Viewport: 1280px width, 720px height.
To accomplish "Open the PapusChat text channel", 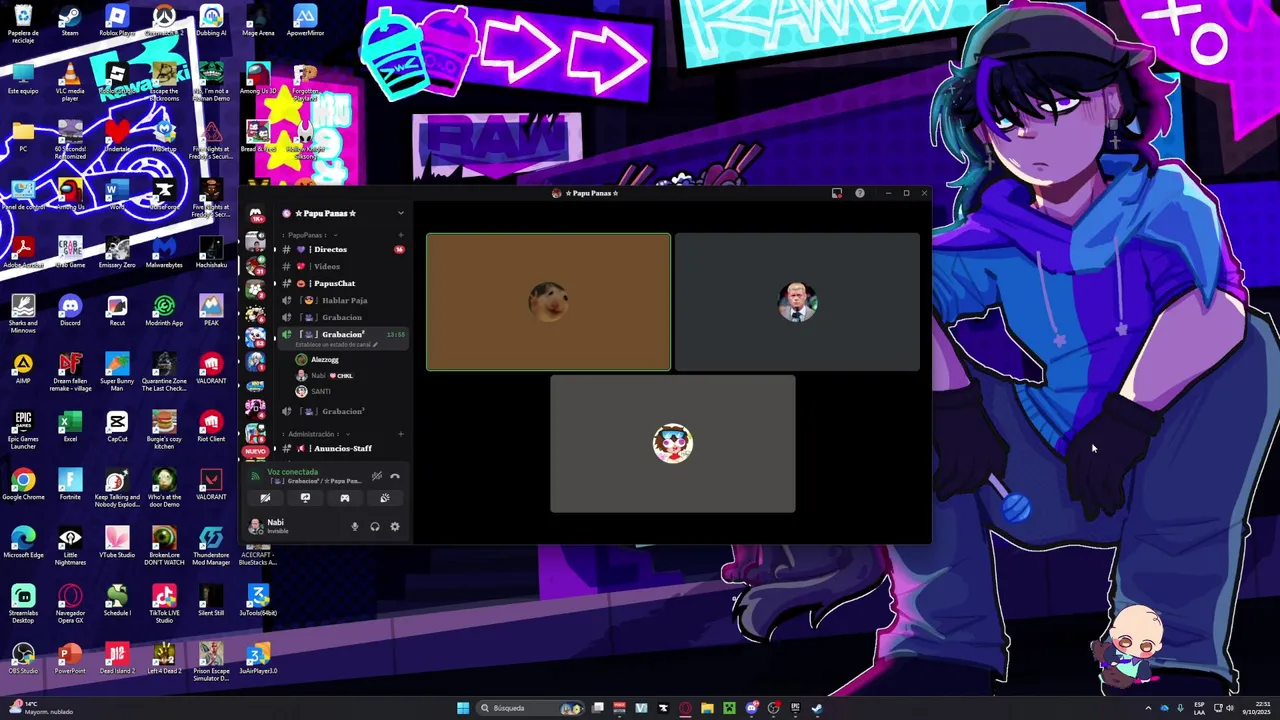I will pos(343,283).
